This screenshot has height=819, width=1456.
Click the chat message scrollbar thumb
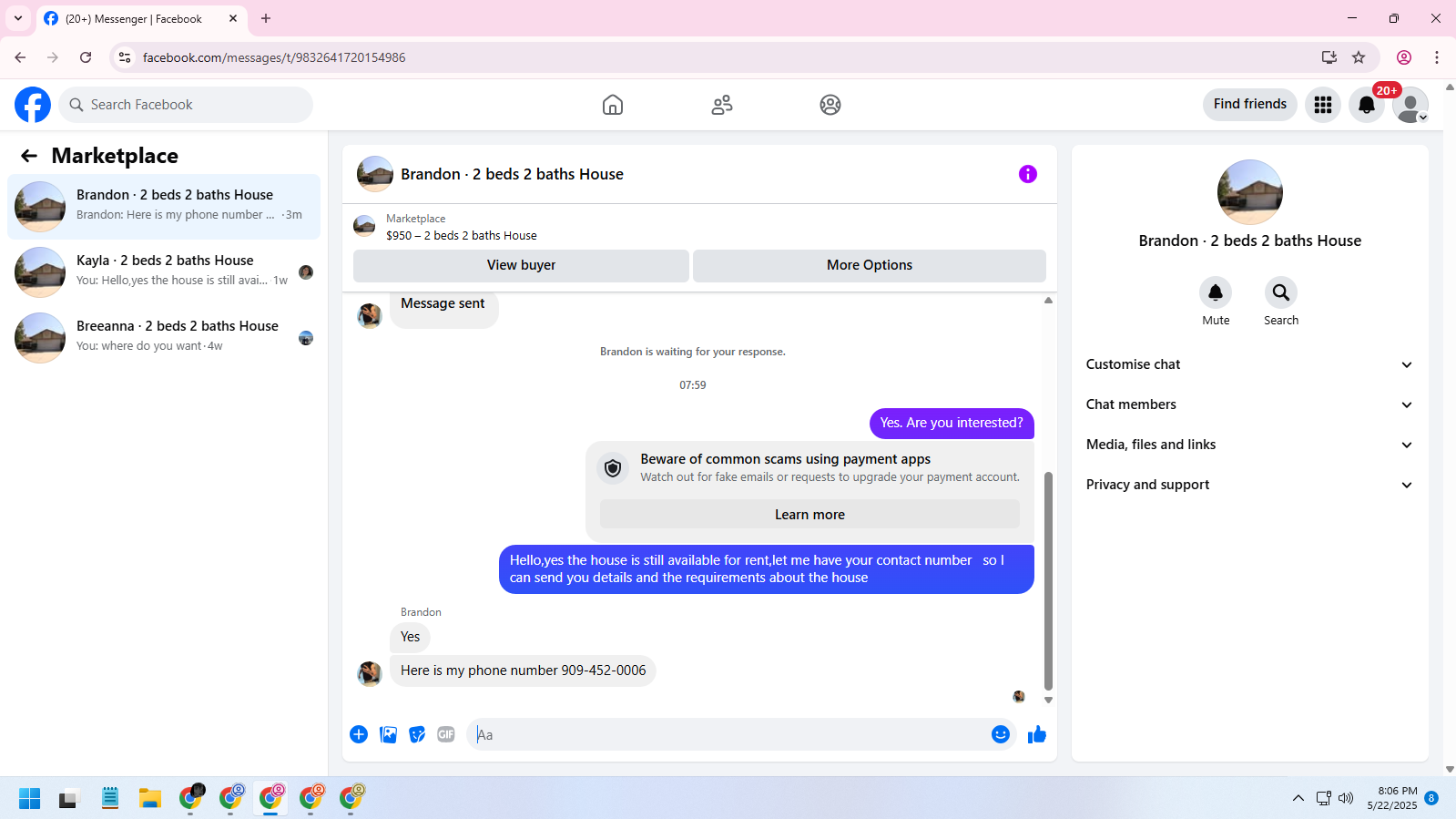pyautogui.click(x=1048, y=580)
